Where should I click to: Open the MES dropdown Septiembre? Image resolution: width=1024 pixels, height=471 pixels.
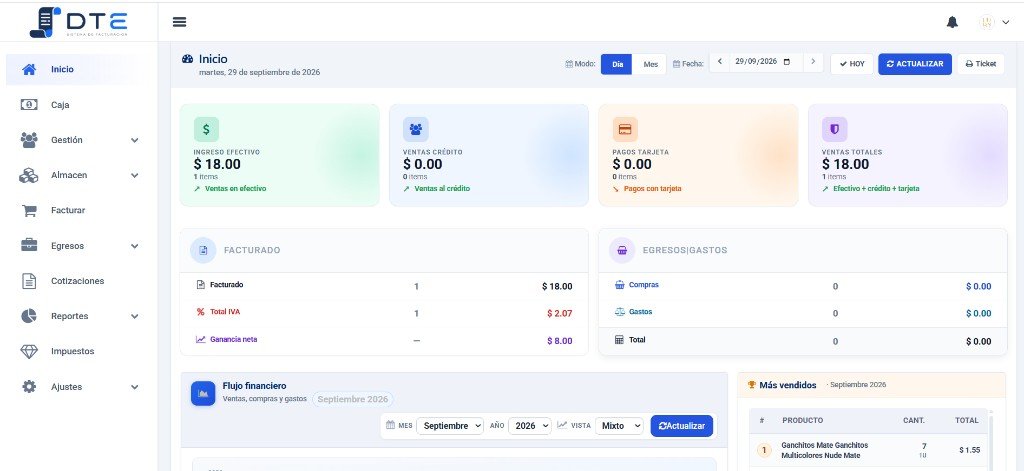(450, 426)
